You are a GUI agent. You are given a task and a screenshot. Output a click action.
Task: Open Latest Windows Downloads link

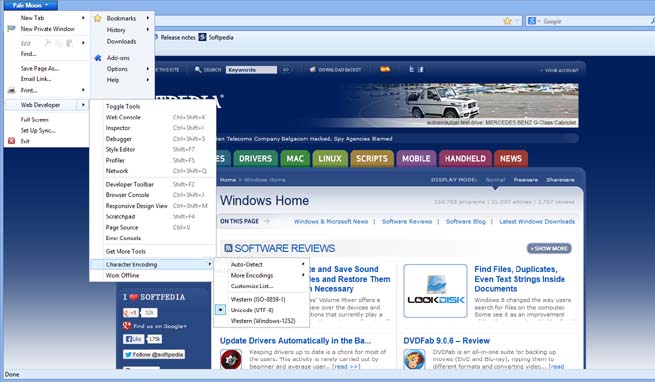537,222
